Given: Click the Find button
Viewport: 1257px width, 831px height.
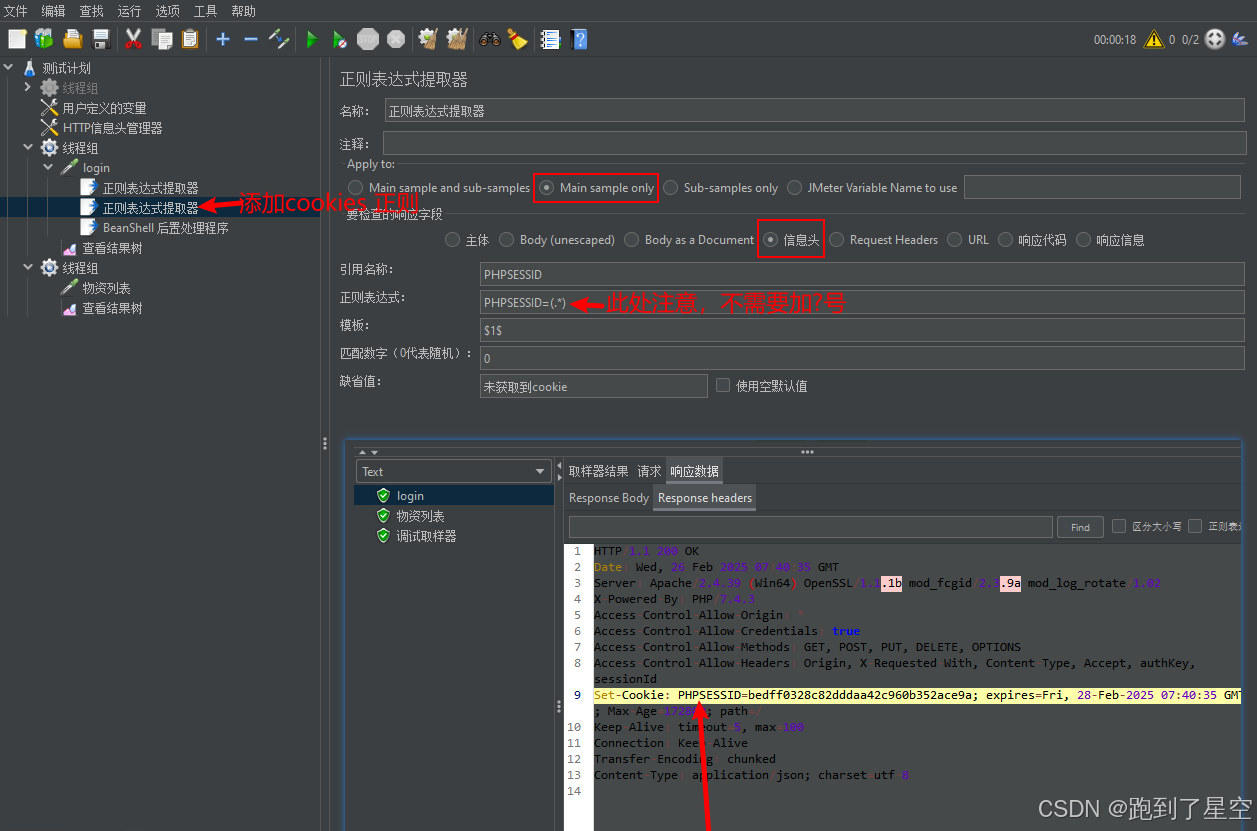Looking at the screenshot, I should 1080,527.
